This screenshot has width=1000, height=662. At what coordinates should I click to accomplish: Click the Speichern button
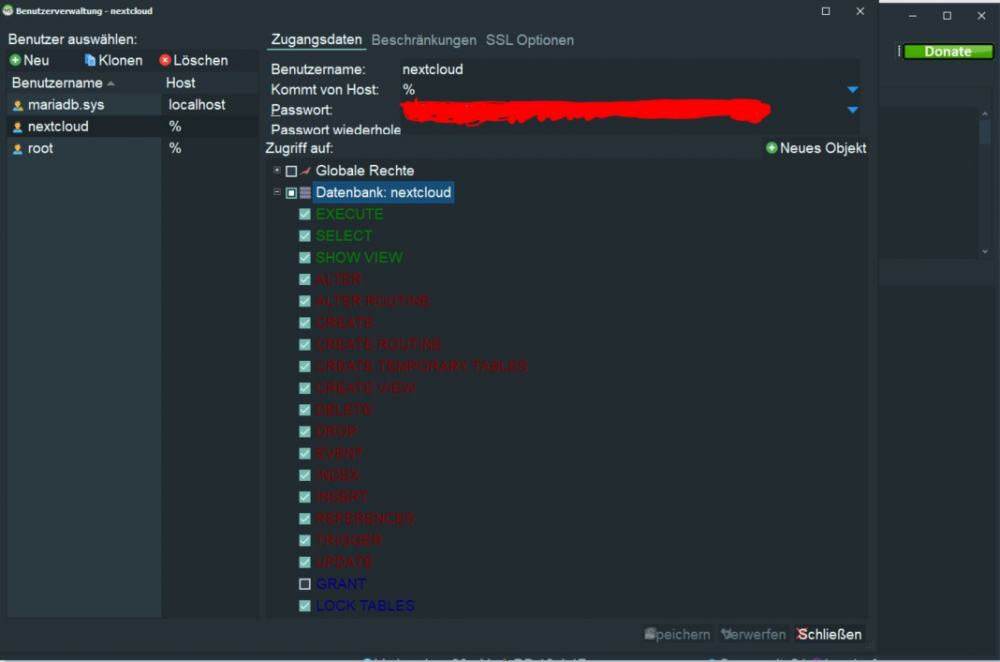(x=677, y=635)
